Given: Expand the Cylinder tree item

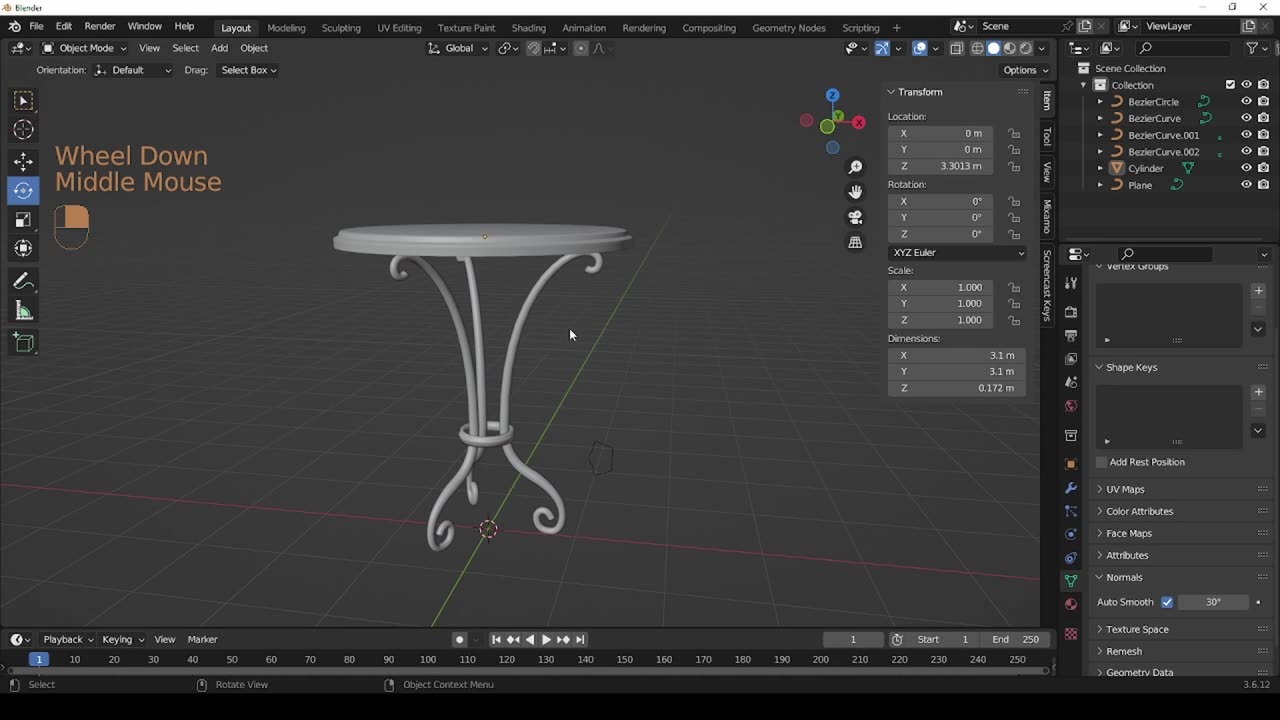Looking at the screenshot, I should [x=1100, y=168].
